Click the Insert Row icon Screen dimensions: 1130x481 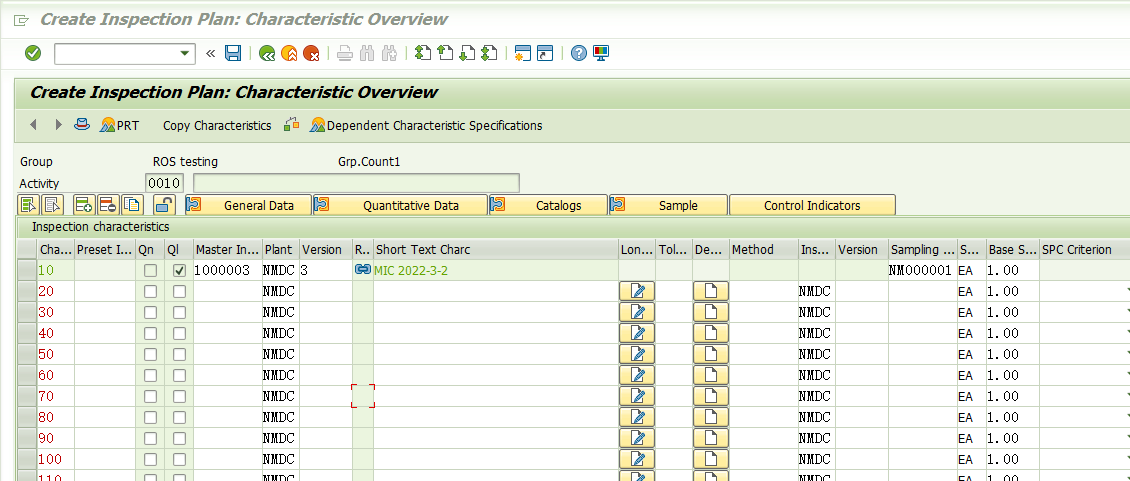(x=84, y=205)
